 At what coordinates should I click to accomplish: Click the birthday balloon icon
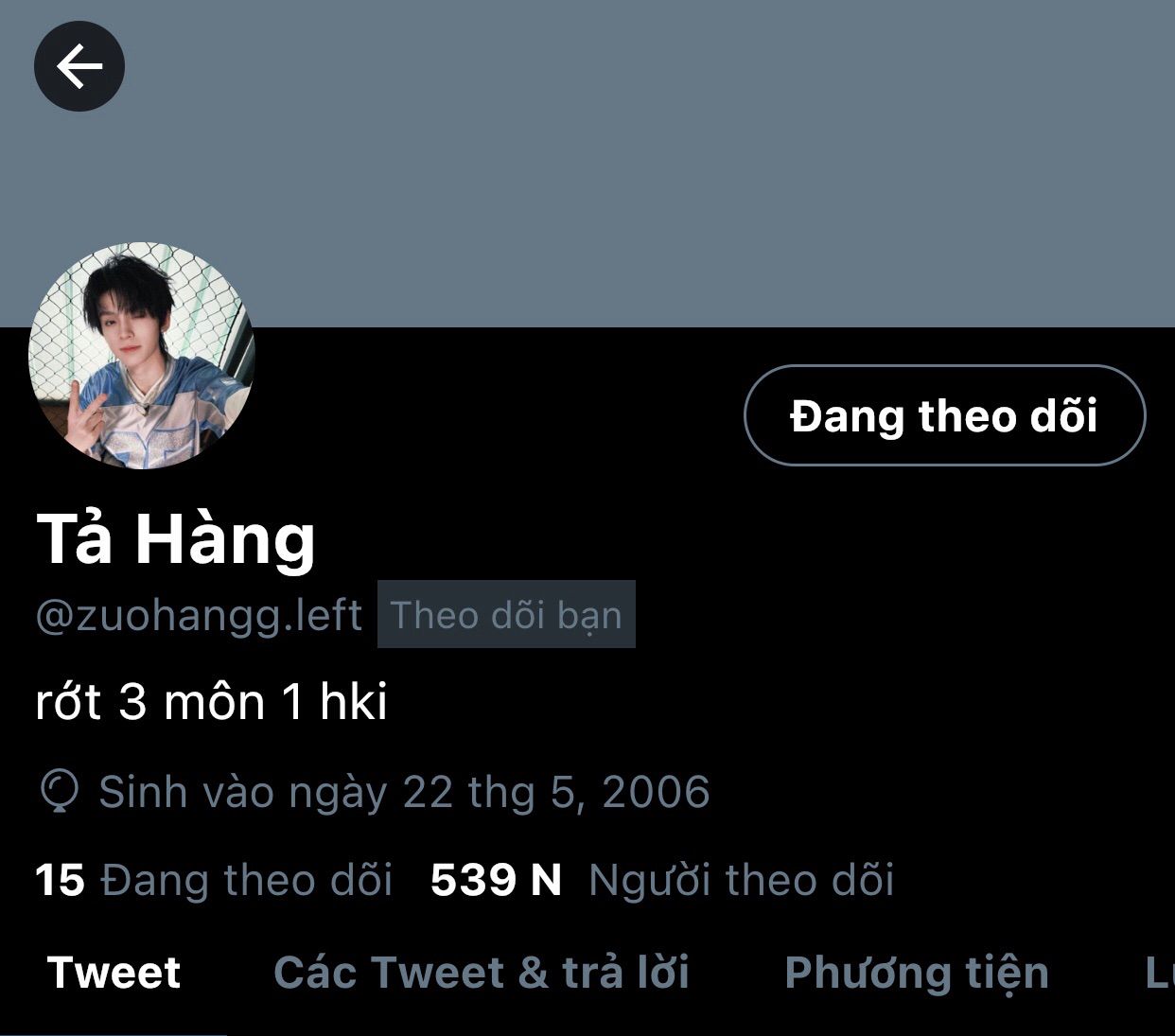pyautogui.click(x=59, y=793)
